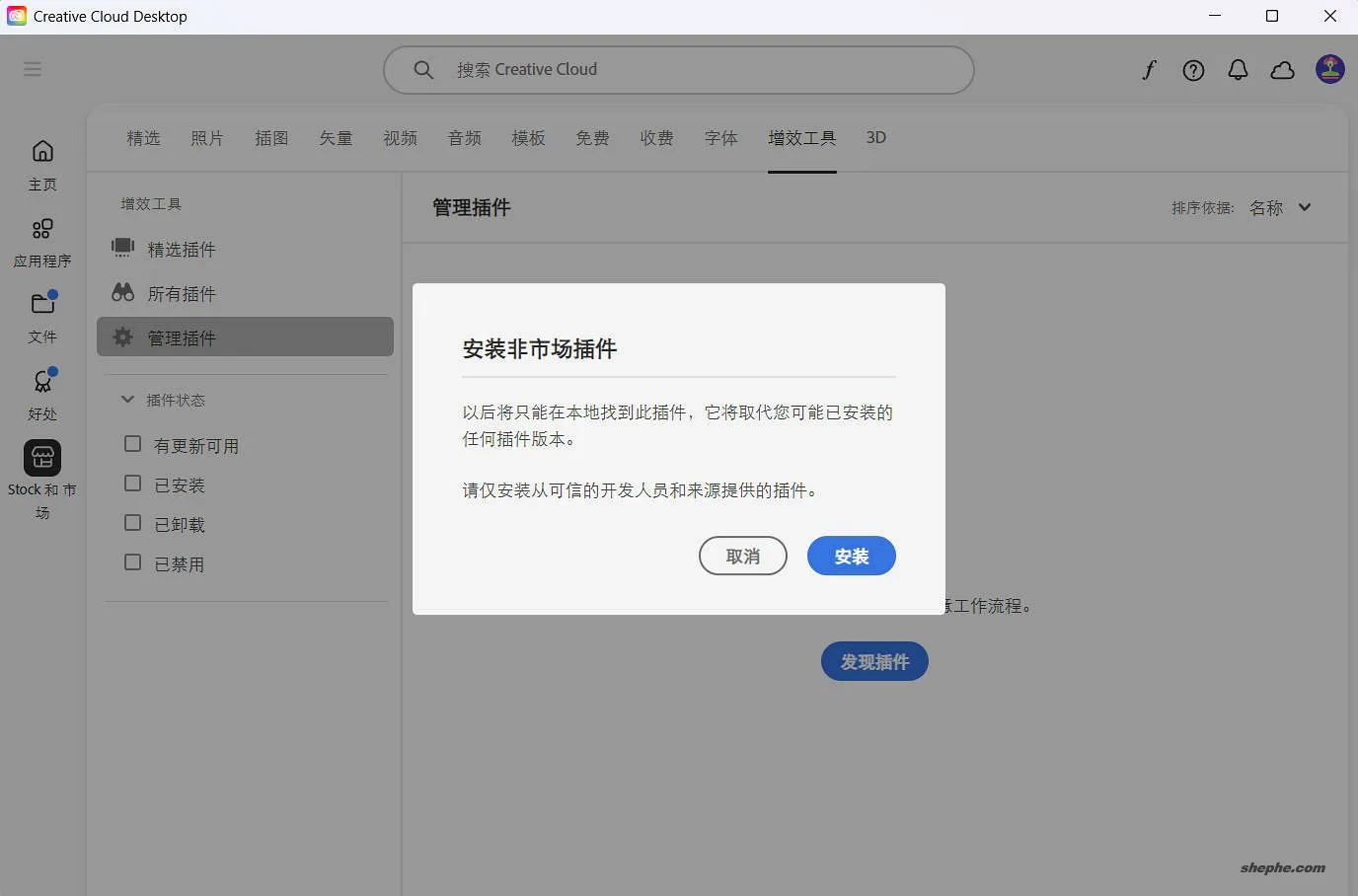Close the Creative Cloud Desktop window

coord(1329,16)
